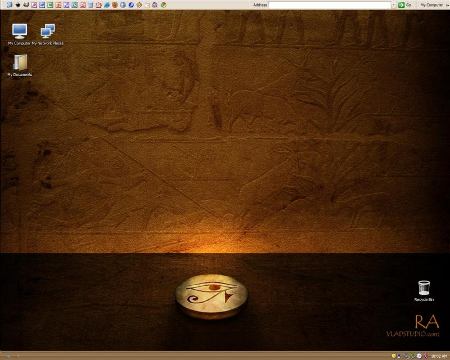Select the My Computer desktop icon
Viewport: 450px width, 360px height.
click(x=19, y=34)
